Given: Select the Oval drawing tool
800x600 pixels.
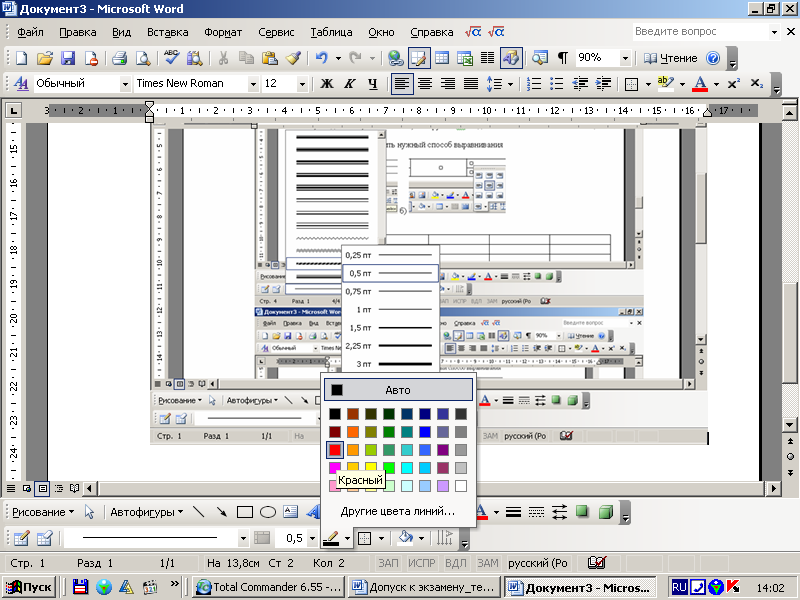Looking at the screenshot, I should 268,512.
